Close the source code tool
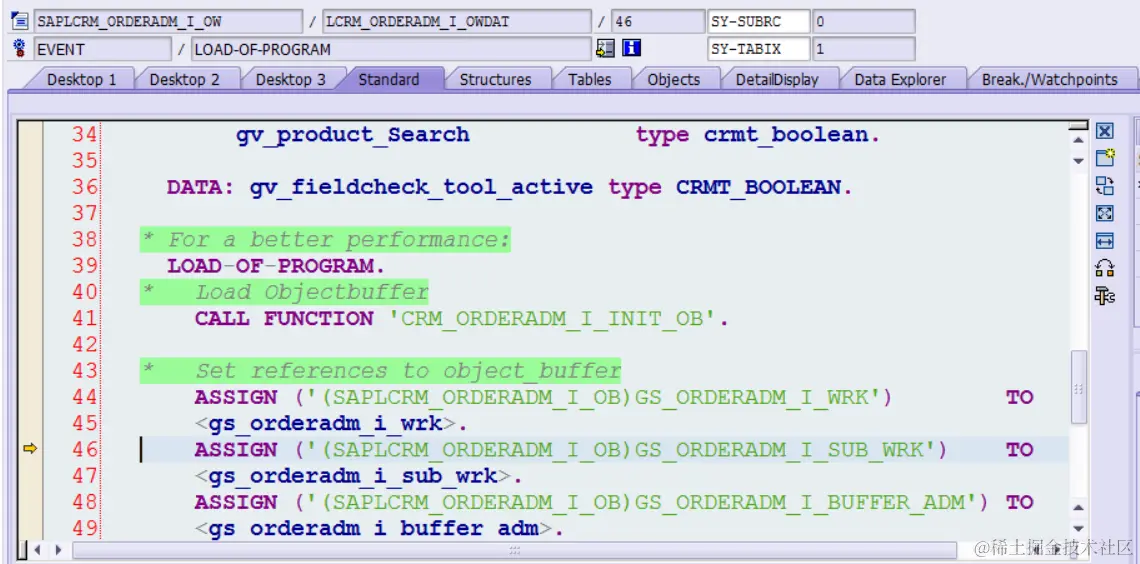This screenshot has height=564, width=1140. point(1104,131)
